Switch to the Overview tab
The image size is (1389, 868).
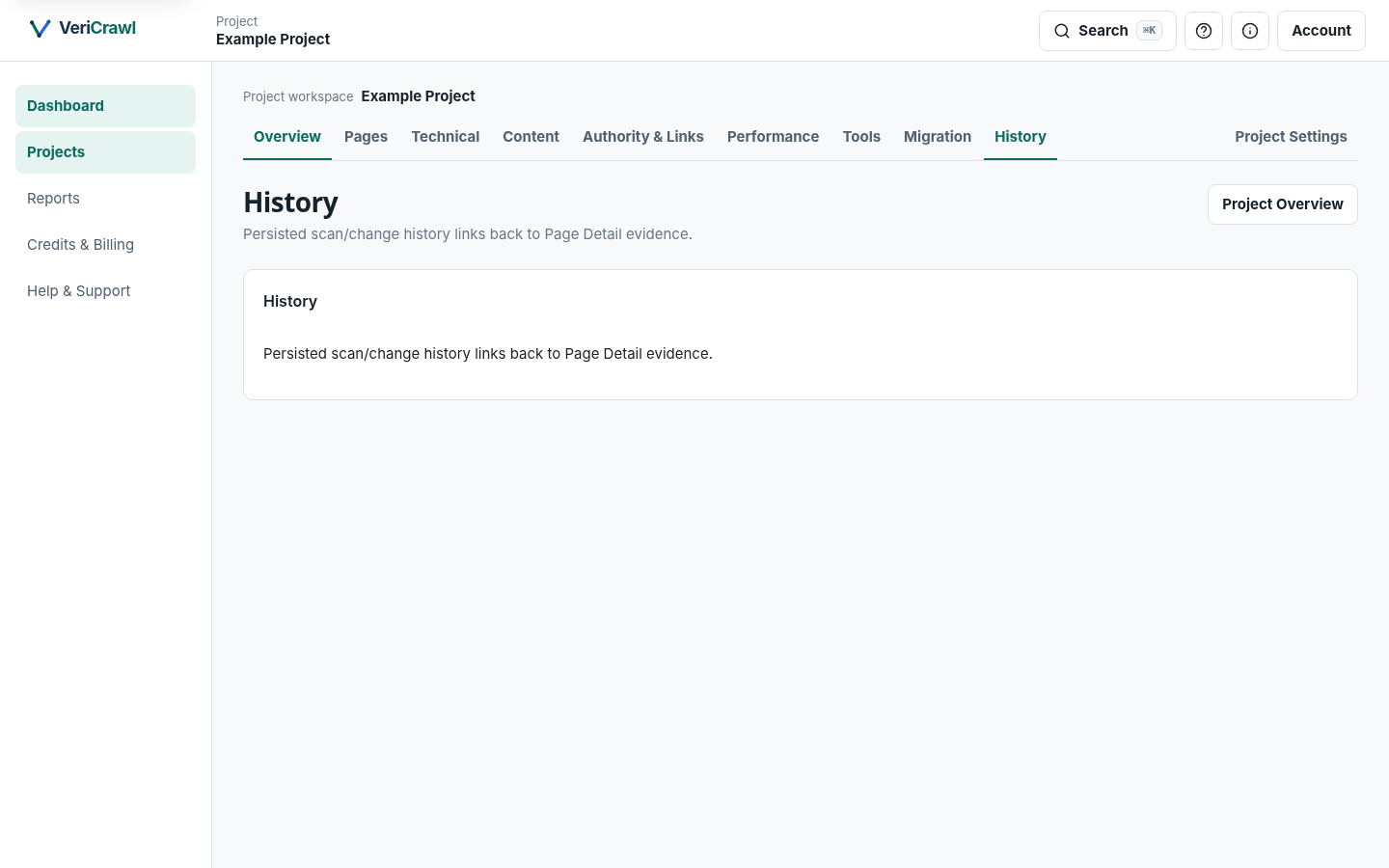(x=287, y=137)
